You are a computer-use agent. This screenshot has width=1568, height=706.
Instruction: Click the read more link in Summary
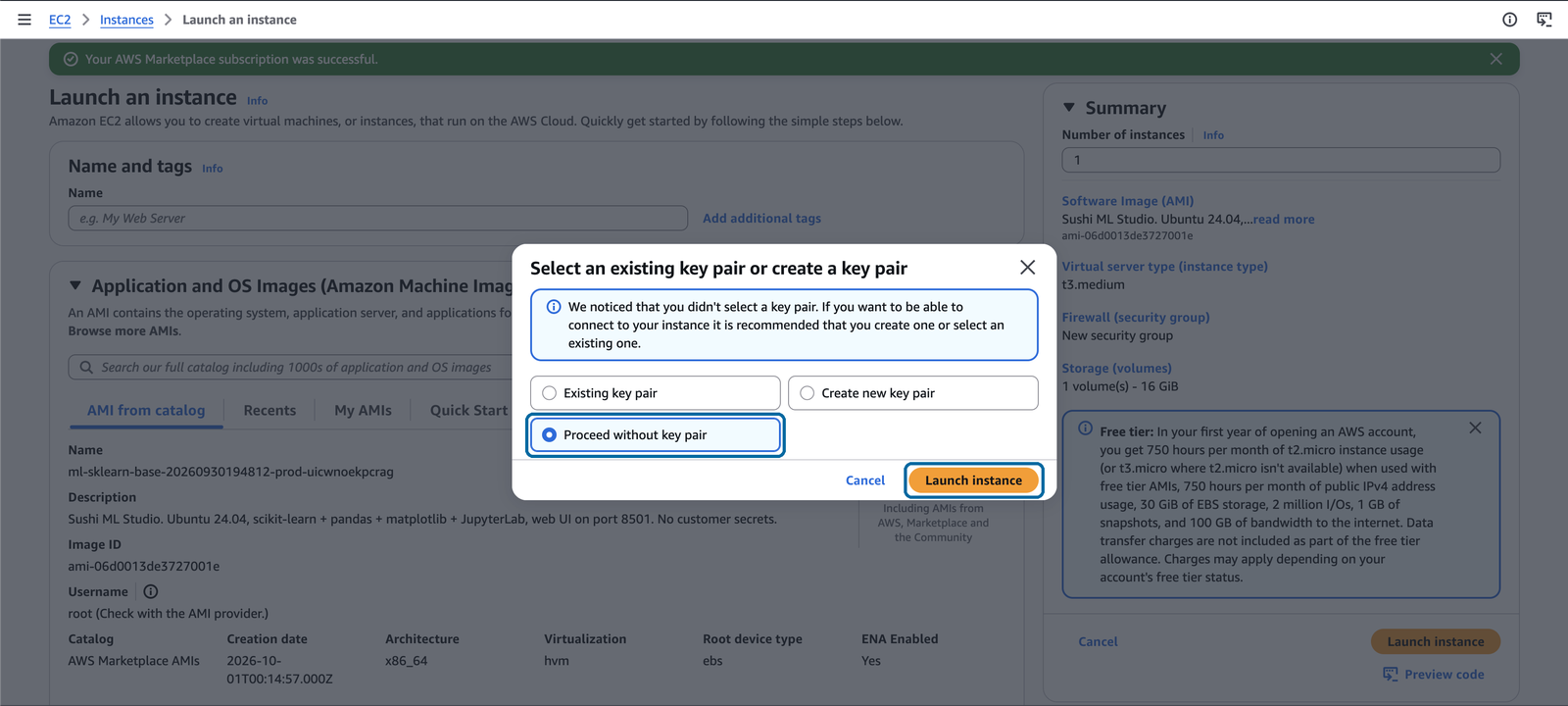pos(1284,220)
